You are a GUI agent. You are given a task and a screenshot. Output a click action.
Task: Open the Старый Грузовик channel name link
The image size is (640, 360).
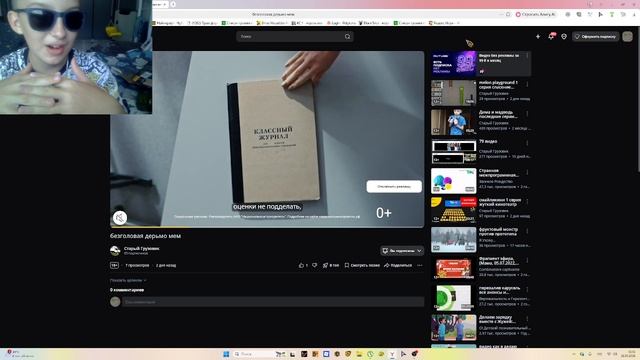tap(141, 248)
